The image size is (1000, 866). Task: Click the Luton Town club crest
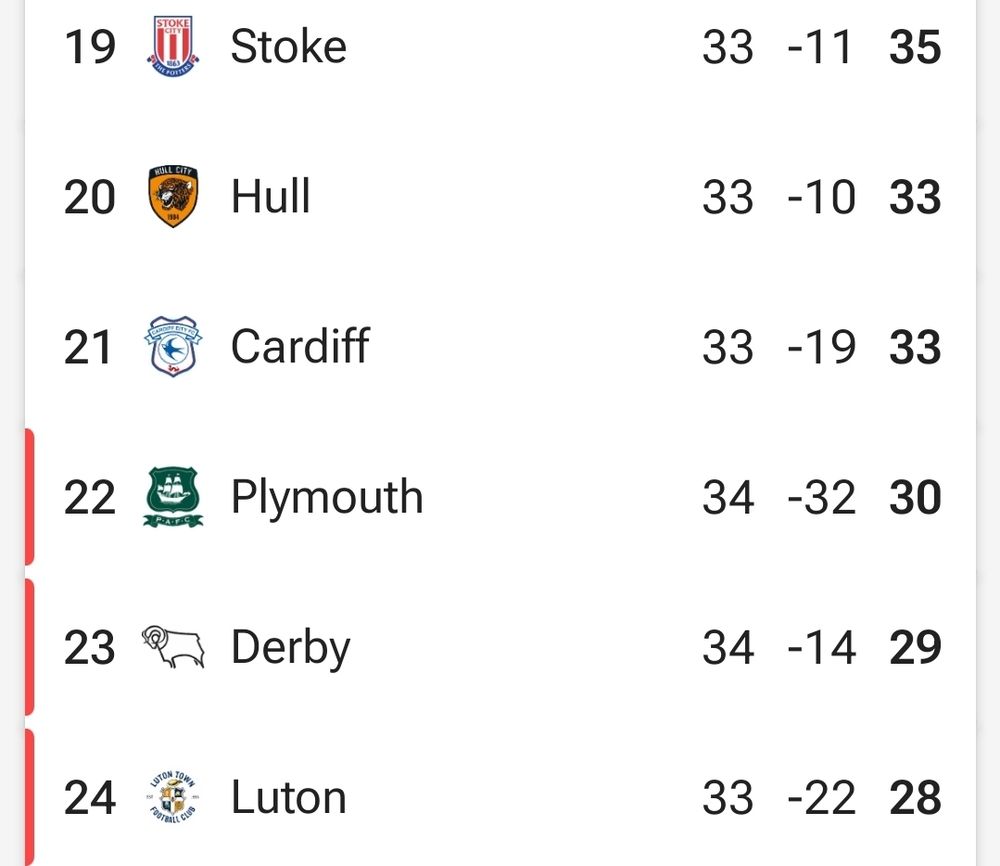click(x=173, y=797)
